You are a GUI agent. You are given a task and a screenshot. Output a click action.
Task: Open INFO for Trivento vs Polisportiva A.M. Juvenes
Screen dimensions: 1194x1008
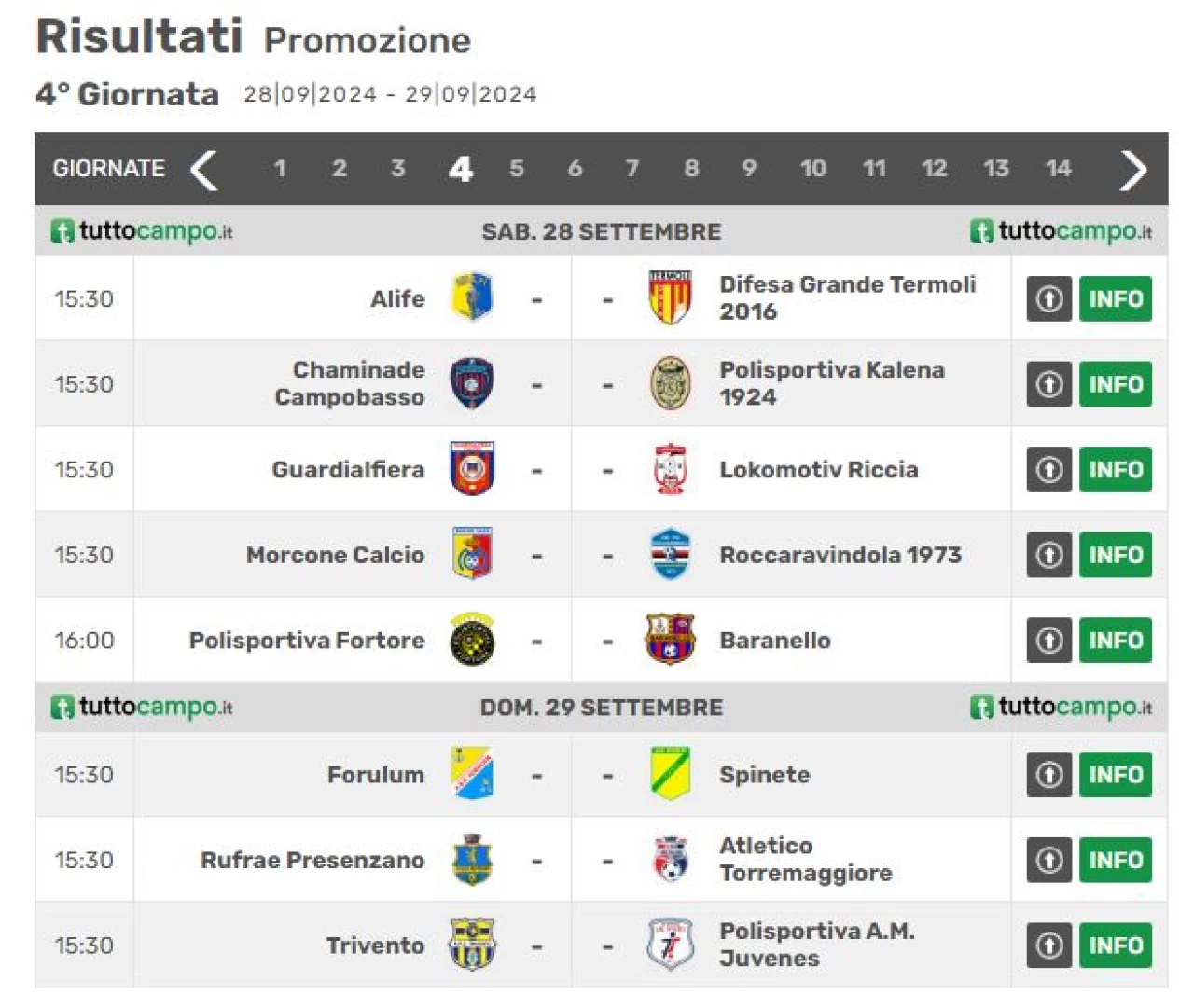tap(1116, 946)
